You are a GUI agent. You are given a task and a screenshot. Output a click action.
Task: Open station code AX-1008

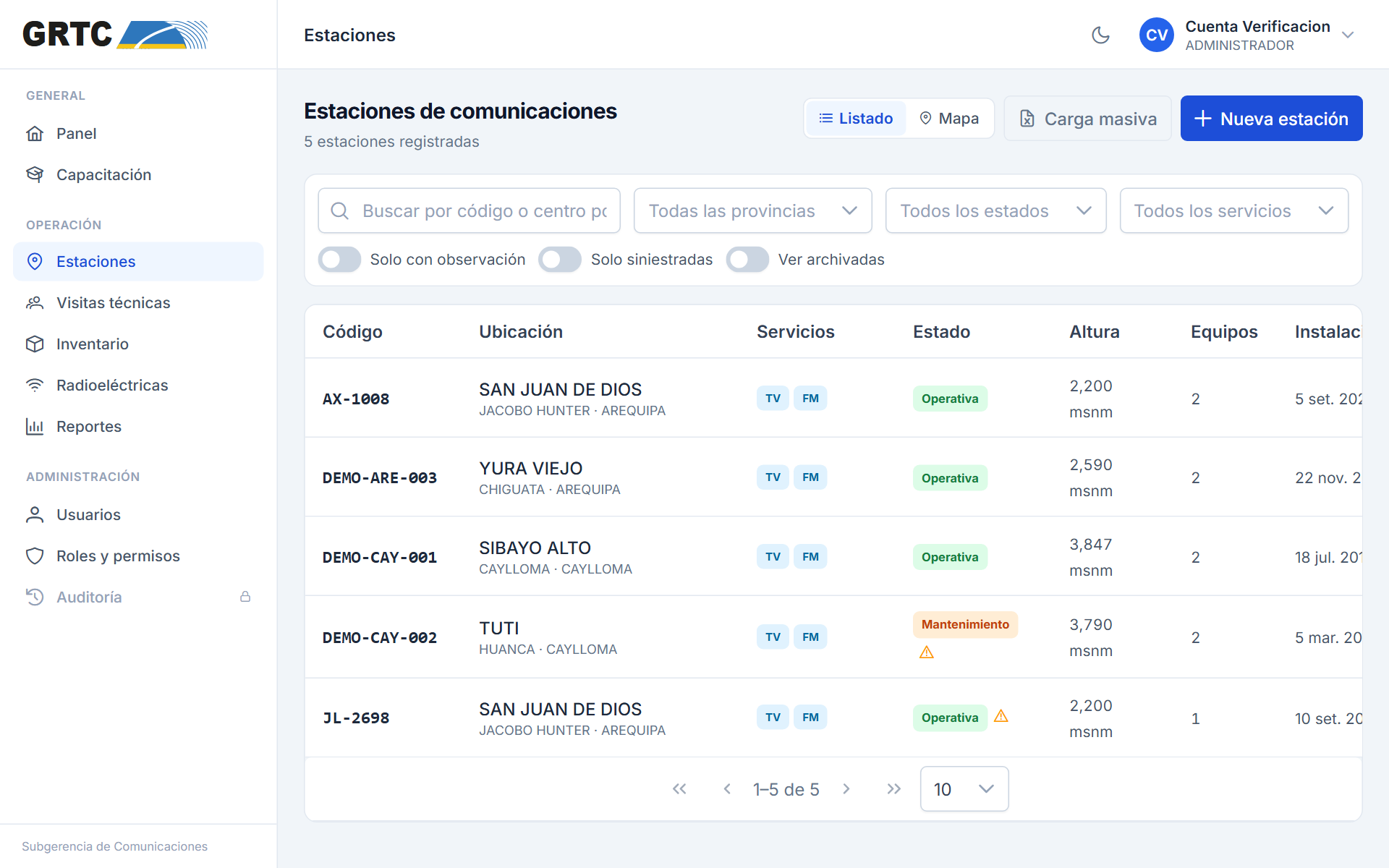tap(356, 399)
